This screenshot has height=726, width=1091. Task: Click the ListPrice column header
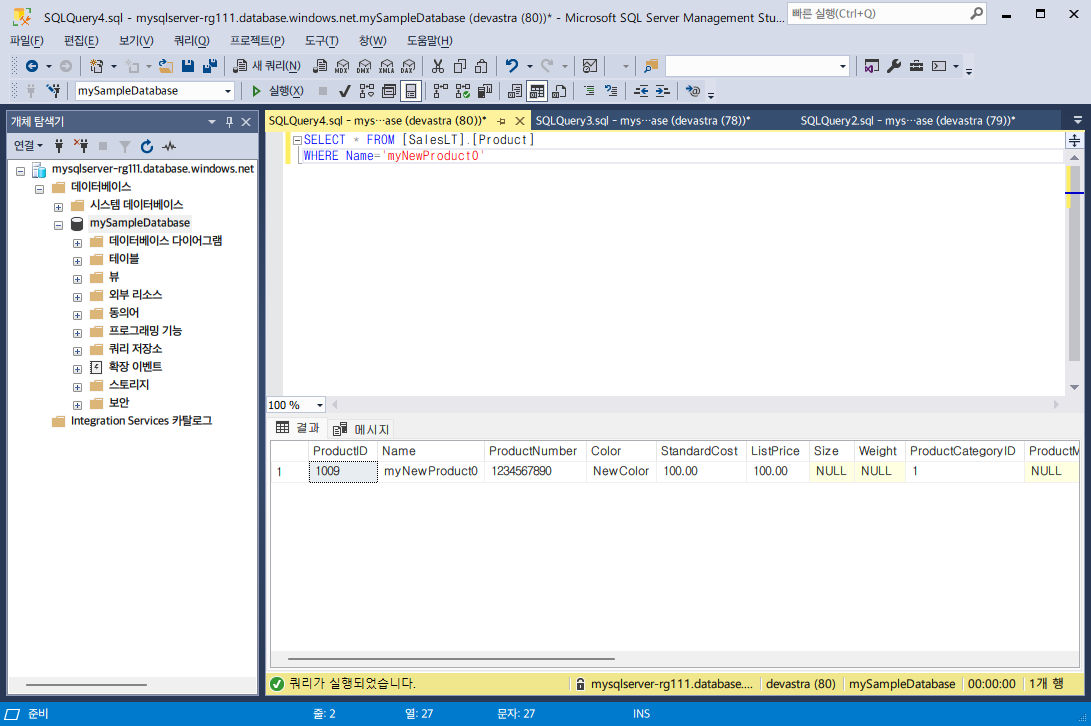(x=778, y=451)
